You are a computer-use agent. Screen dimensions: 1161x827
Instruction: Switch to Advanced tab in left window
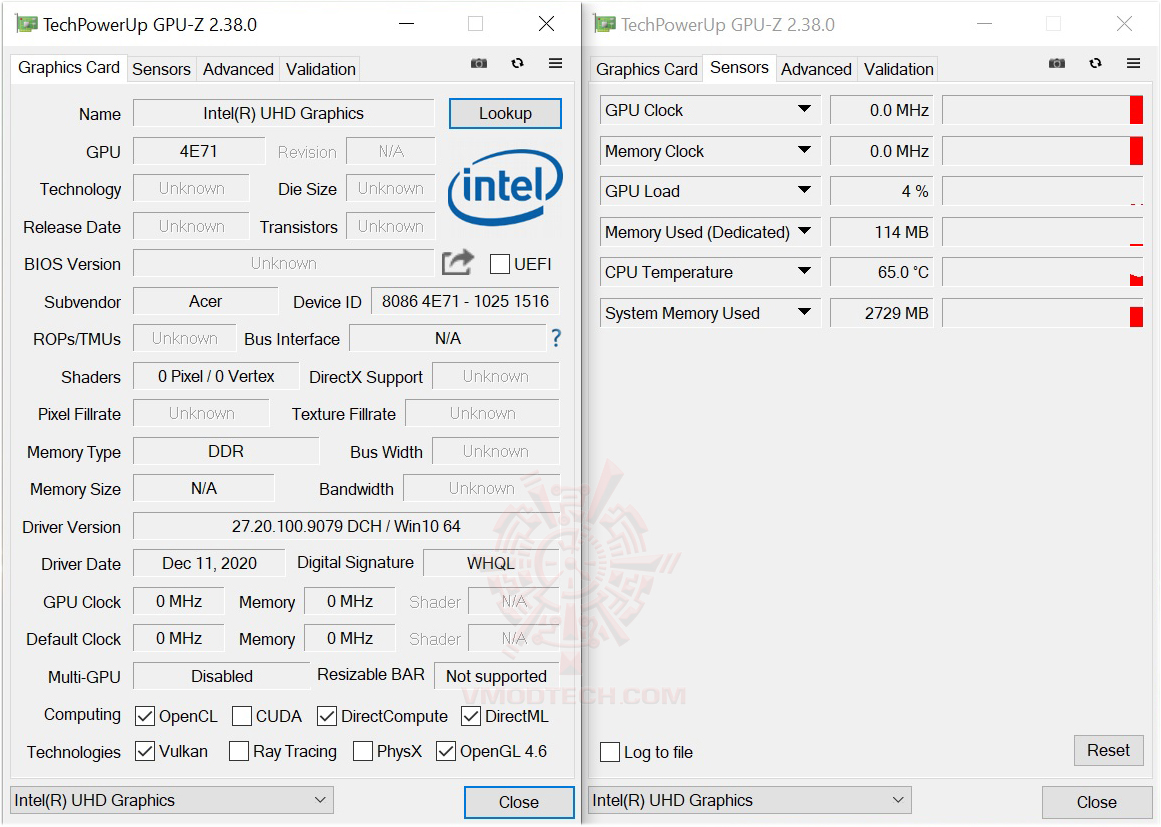[x=238, y=69]
